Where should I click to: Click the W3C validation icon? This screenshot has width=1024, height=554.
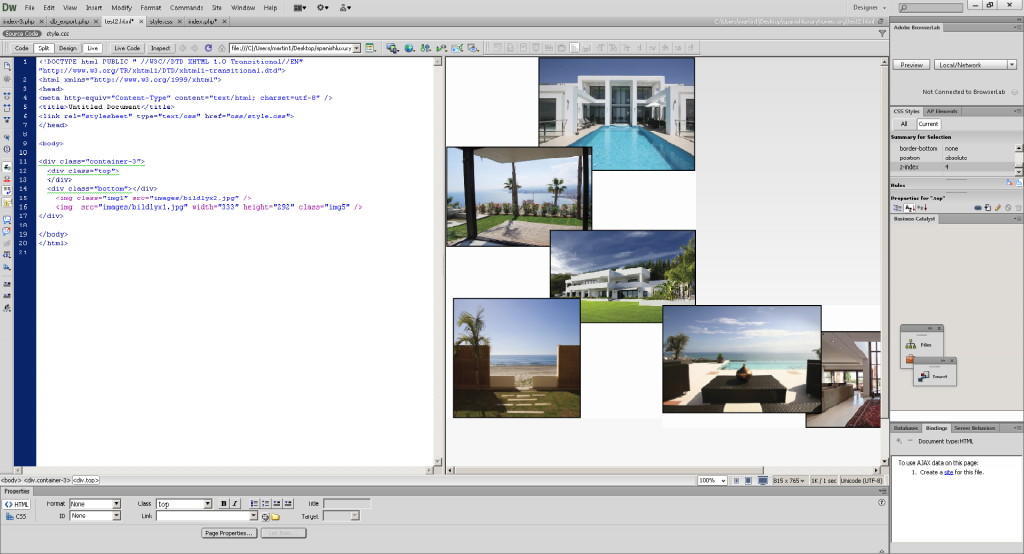tap(442, 48)
